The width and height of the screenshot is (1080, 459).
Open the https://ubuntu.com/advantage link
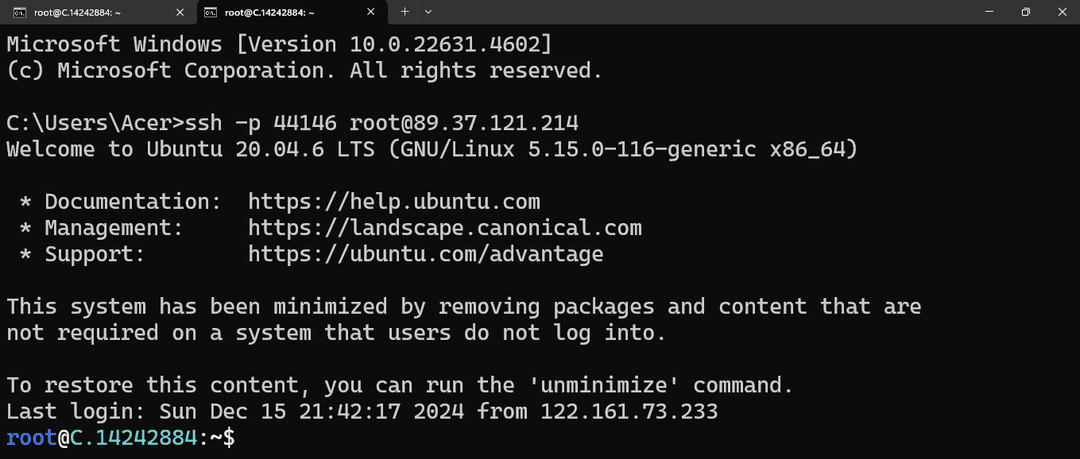426,254
